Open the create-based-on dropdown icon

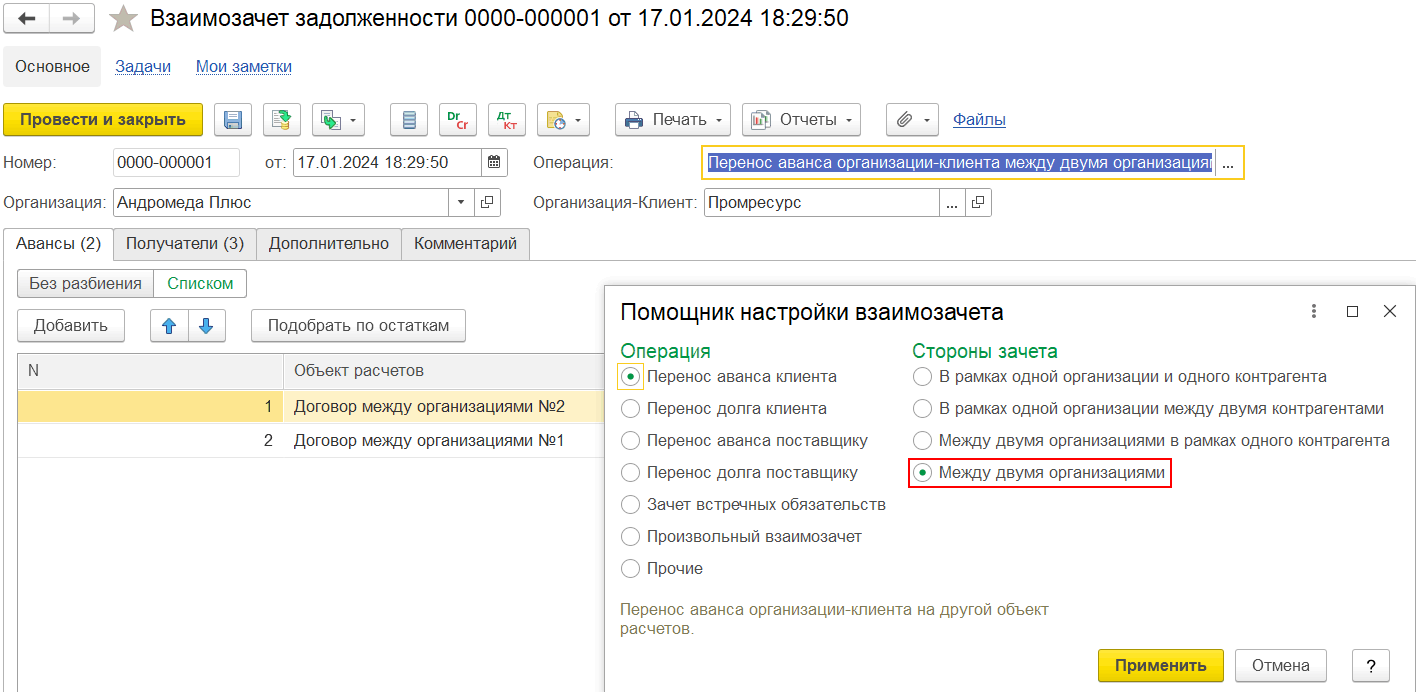[338, 120]
